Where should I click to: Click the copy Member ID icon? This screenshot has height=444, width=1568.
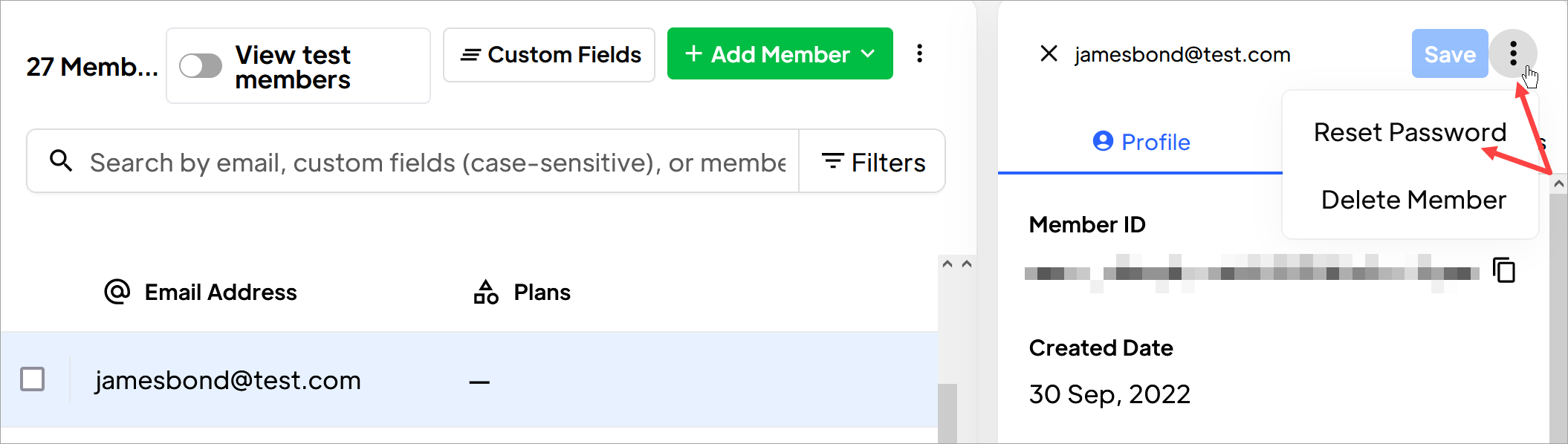1504,270
